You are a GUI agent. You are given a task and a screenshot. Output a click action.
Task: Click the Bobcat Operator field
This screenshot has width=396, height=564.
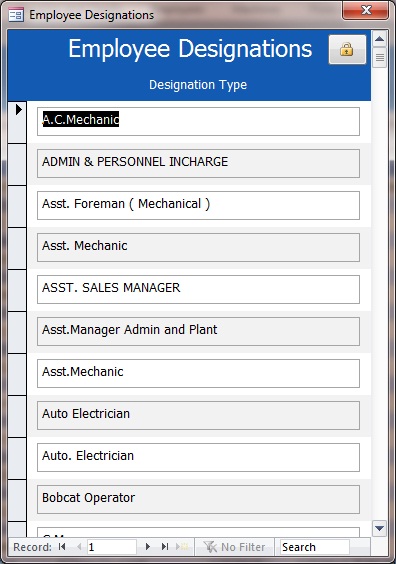[x=198, y=500]
